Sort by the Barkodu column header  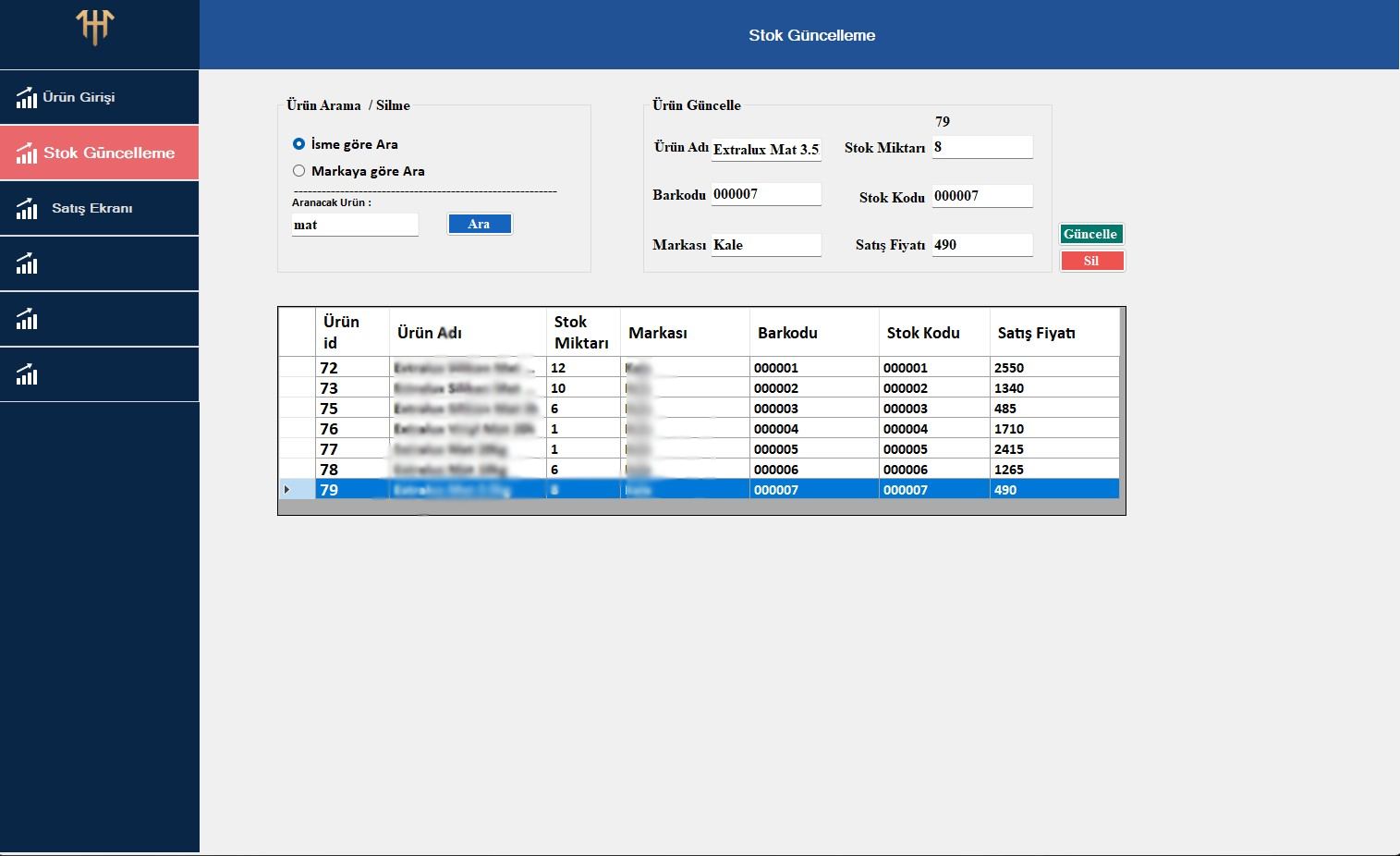pos(787,333)
